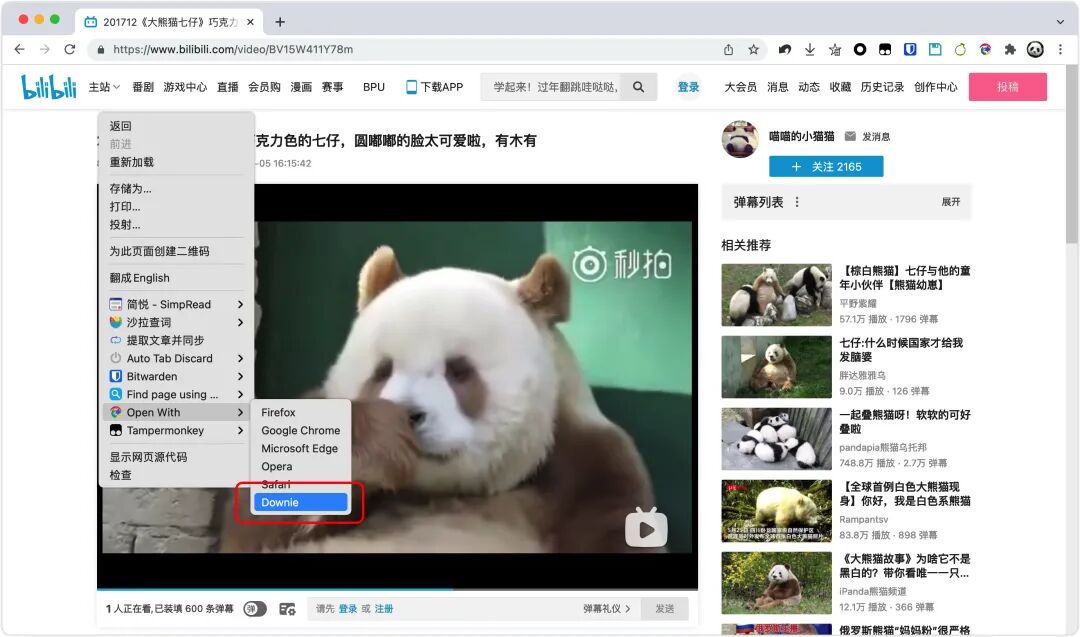The height and width of the screenshot is (637, 1080).
Task: Open 弹幕礼仪 link
Action: tap(607, 609)
